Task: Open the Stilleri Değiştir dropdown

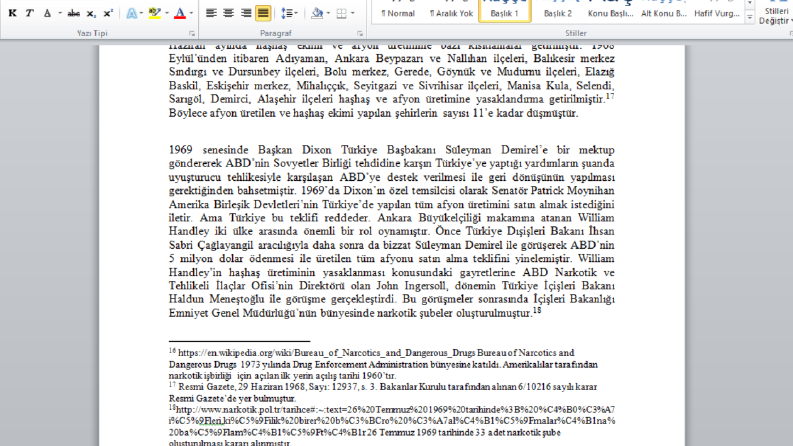Action: [x=776, y=12]
